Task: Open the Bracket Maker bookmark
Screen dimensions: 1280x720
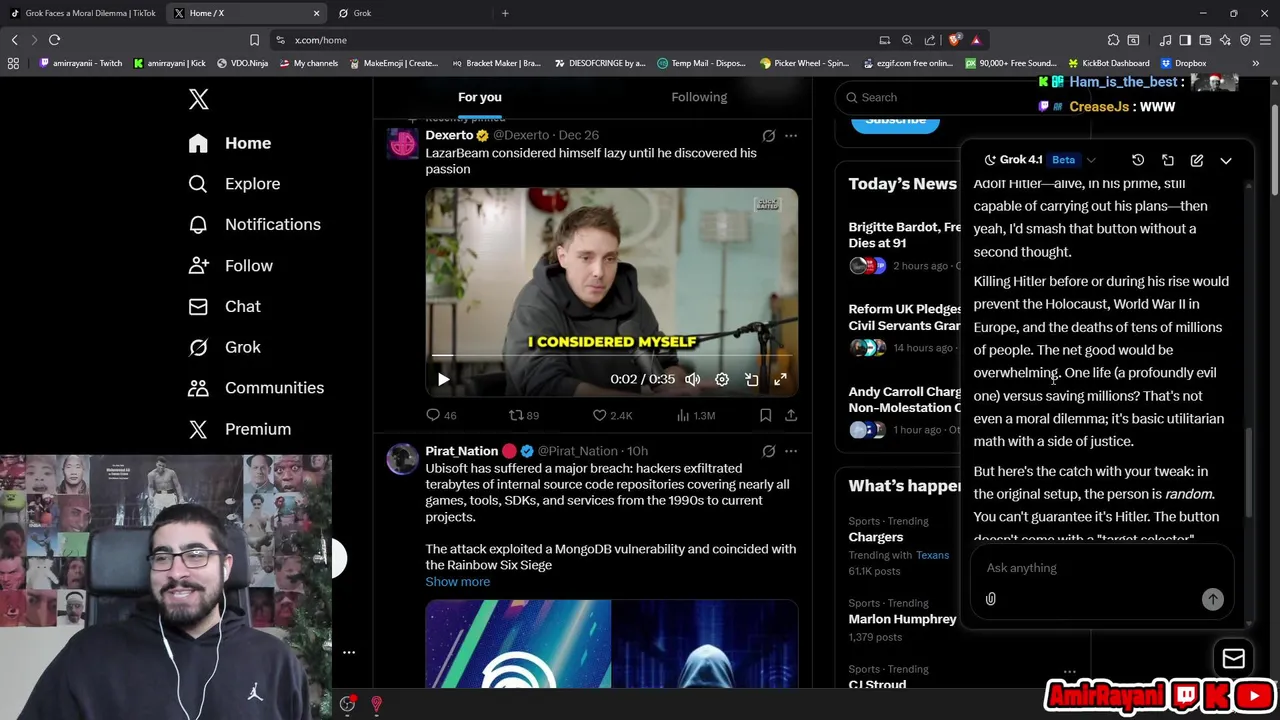Action: click(496, 63)
